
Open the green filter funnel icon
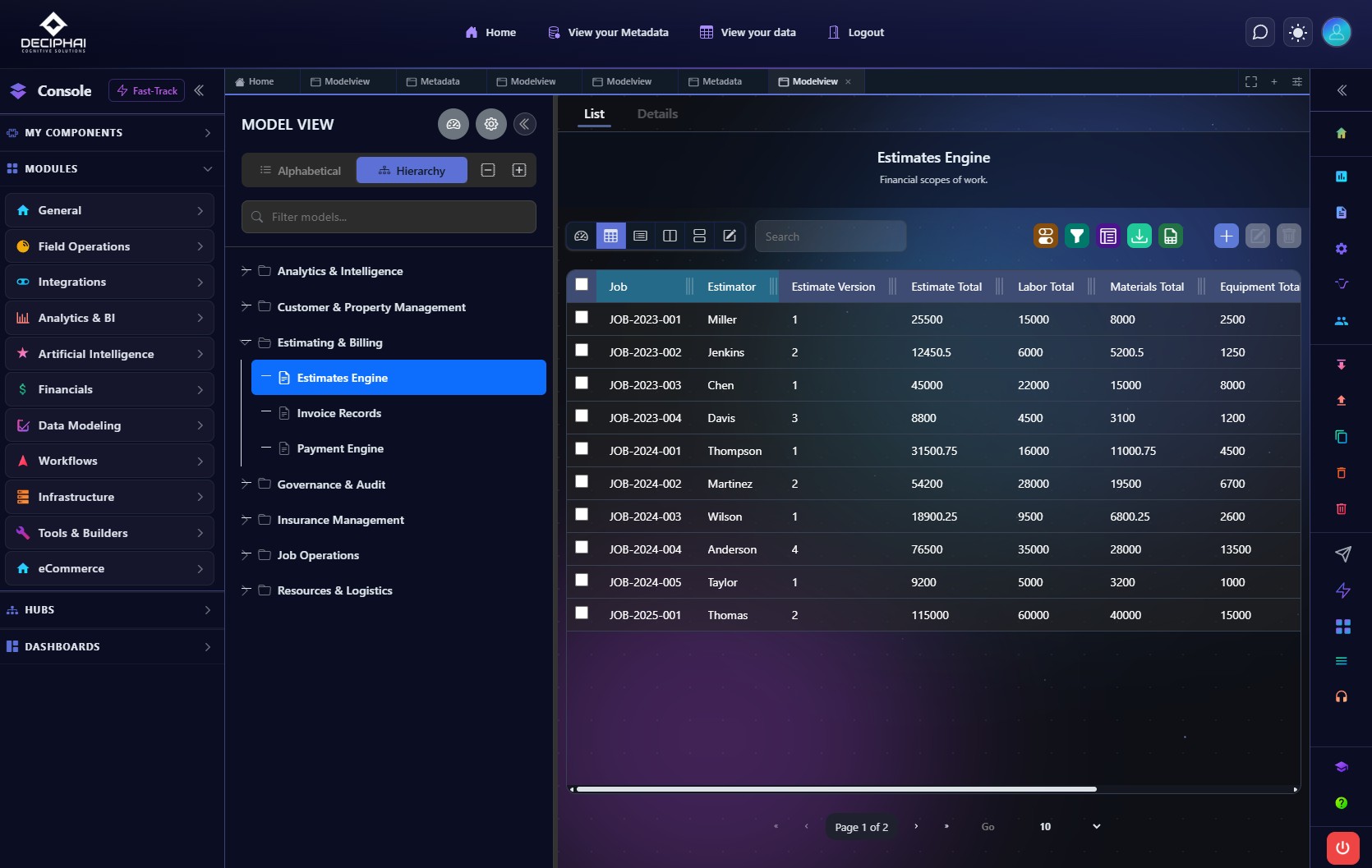(1077, 237)
